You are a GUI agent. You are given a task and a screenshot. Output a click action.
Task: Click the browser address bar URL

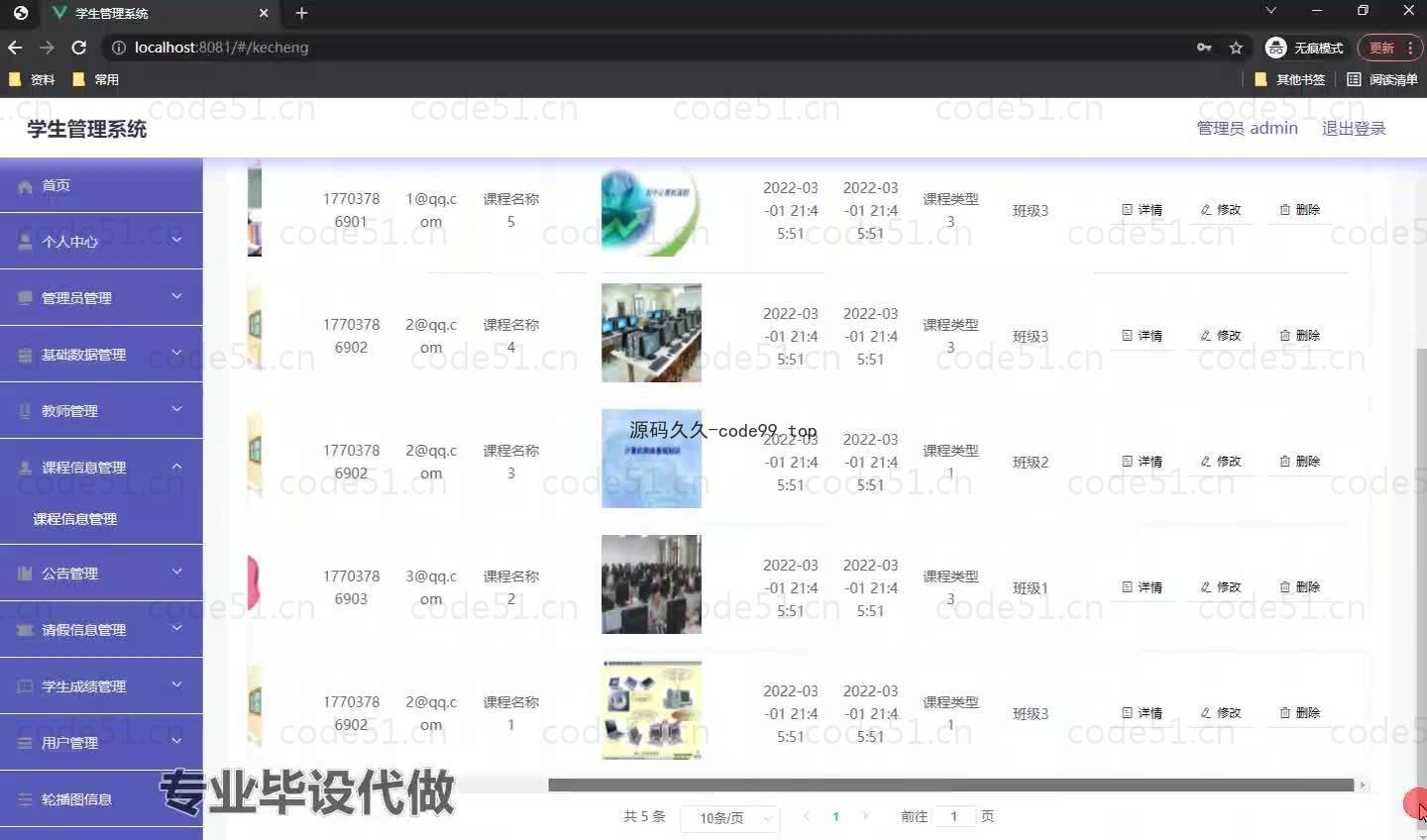(221, 48)
